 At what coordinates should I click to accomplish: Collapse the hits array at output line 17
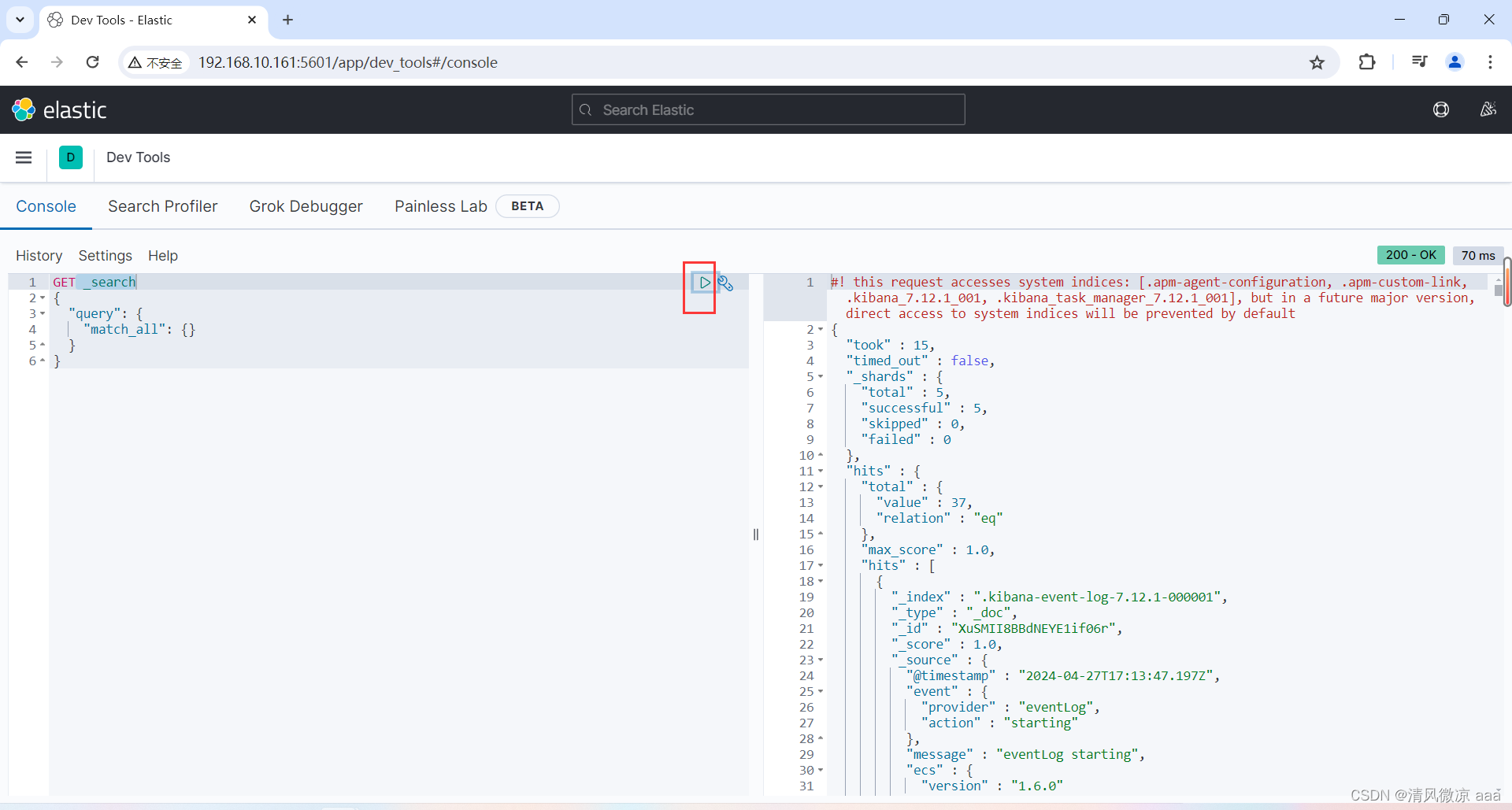coord(821,566)
